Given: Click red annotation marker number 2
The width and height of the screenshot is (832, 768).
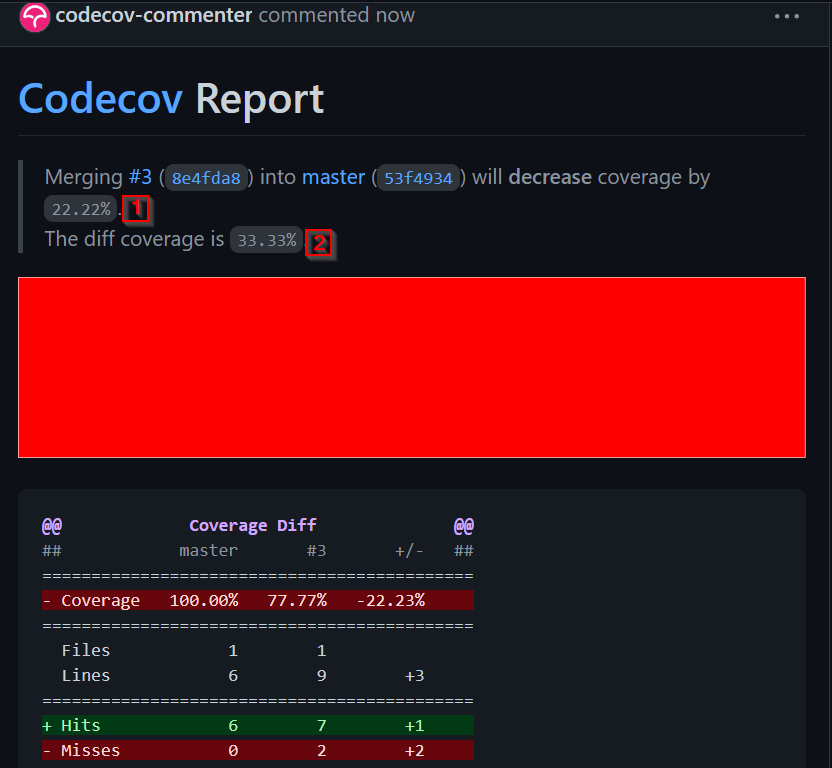Looking at the screenshot, I should [x=320, y=242].
